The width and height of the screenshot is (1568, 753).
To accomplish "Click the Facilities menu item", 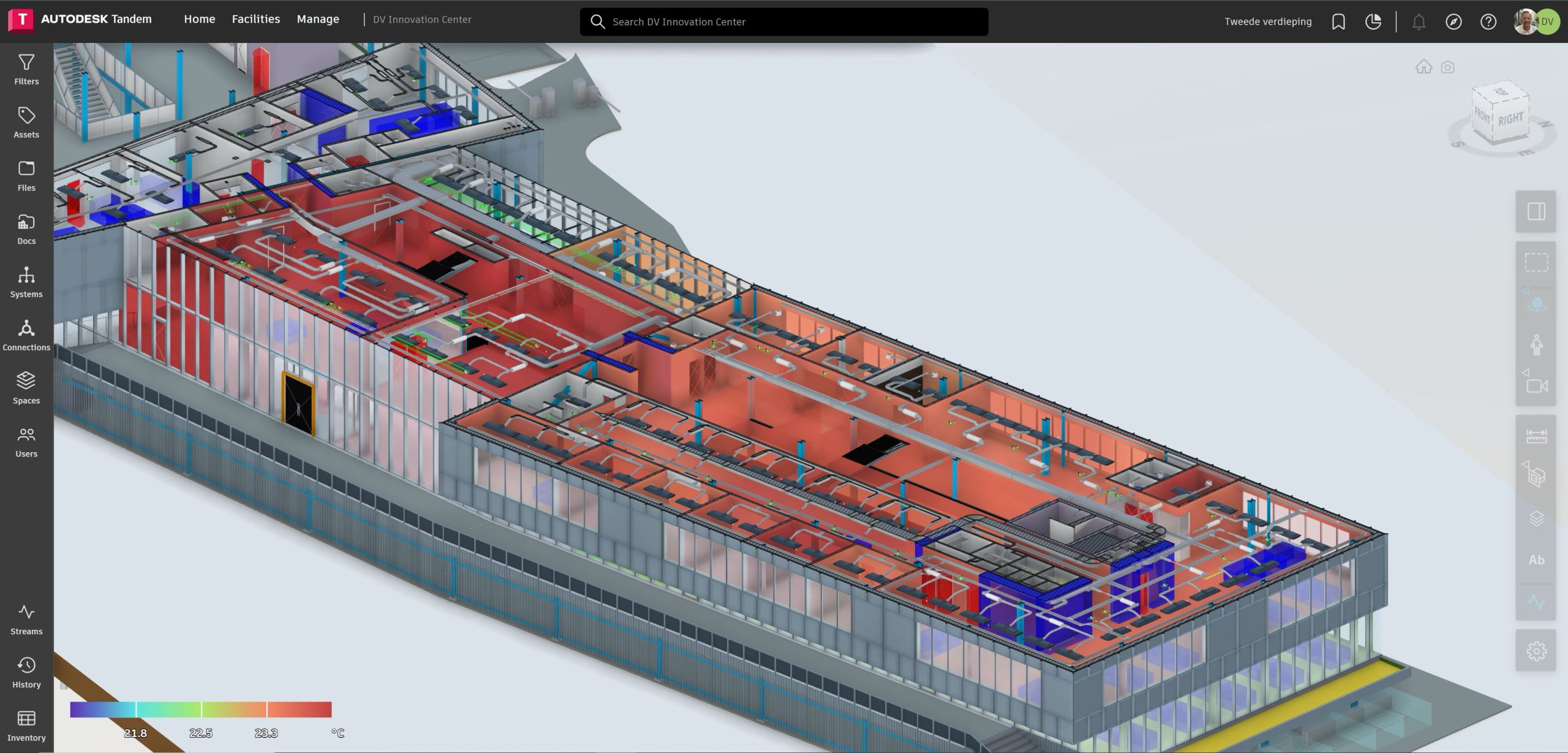I will [x=255, y=19].
